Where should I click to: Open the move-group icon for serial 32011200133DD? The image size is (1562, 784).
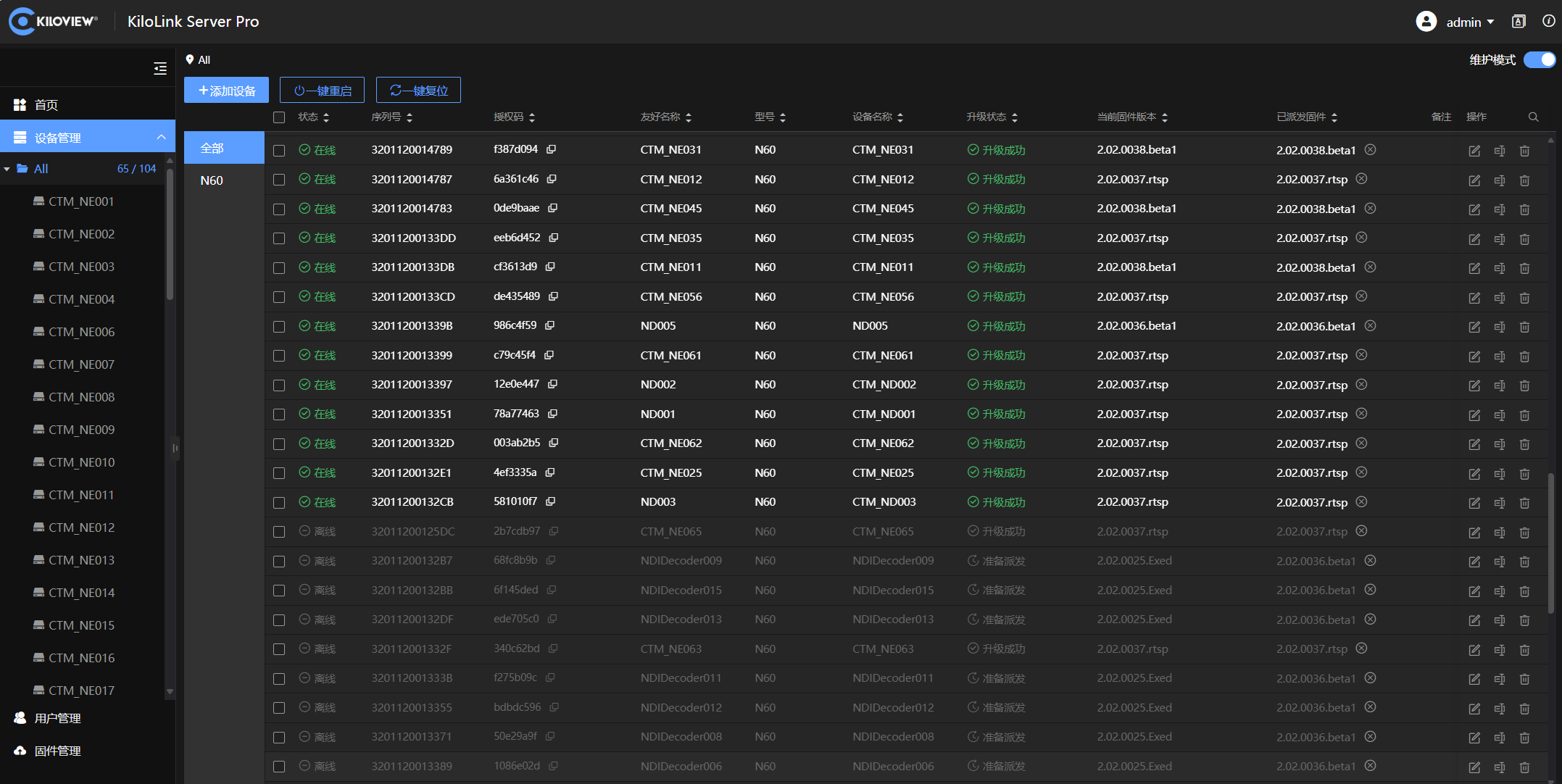(x=1500, y=238)
